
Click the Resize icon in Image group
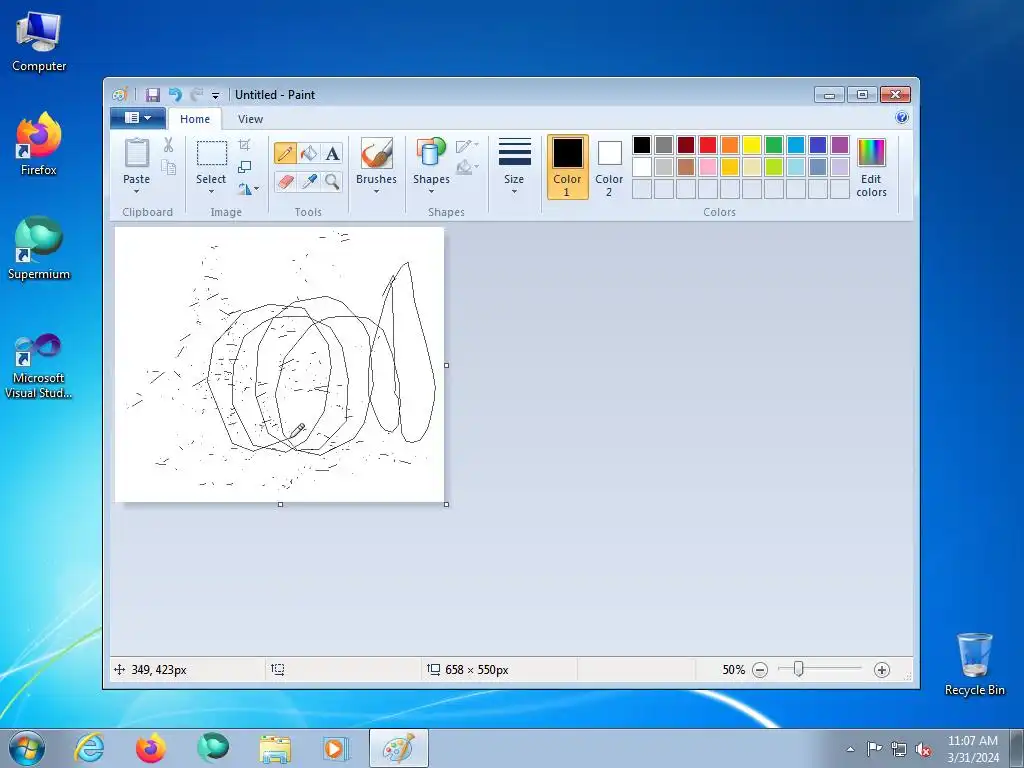(x=244, y=167)
